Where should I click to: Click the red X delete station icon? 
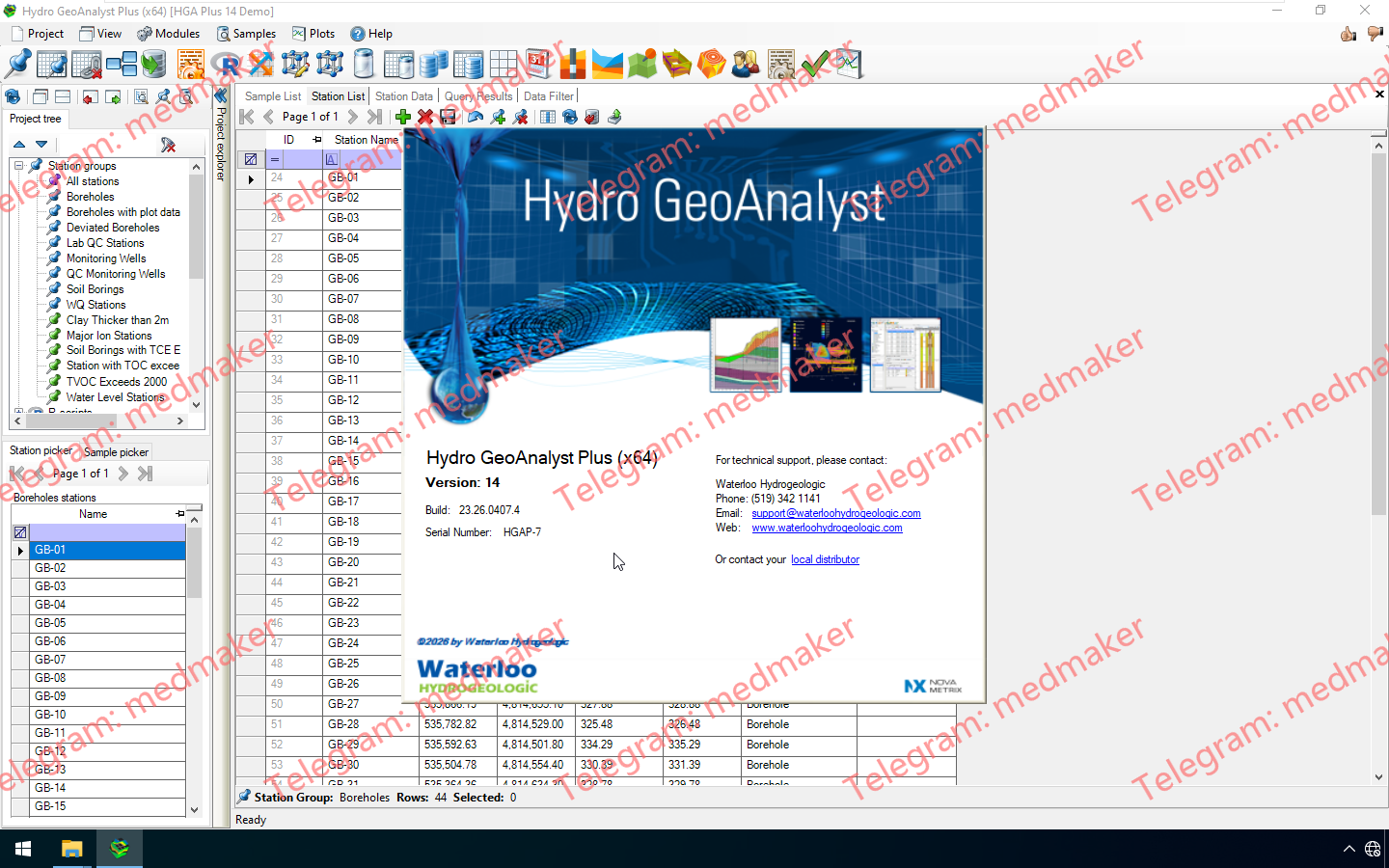(x=425, y=117)
